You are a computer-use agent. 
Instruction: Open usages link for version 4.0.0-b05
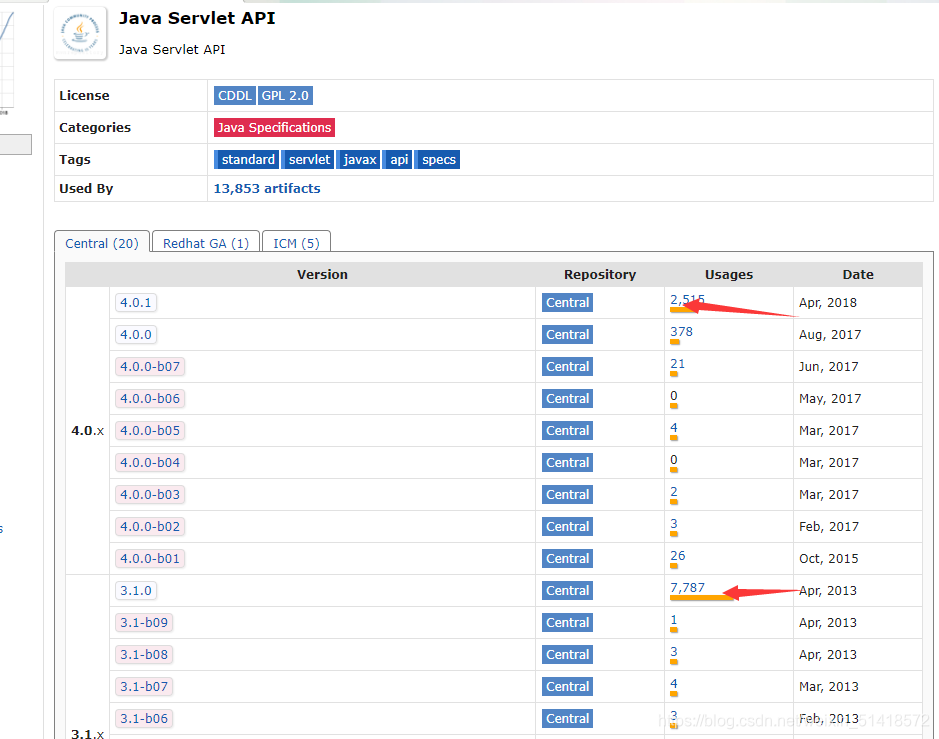click(674, 428)
